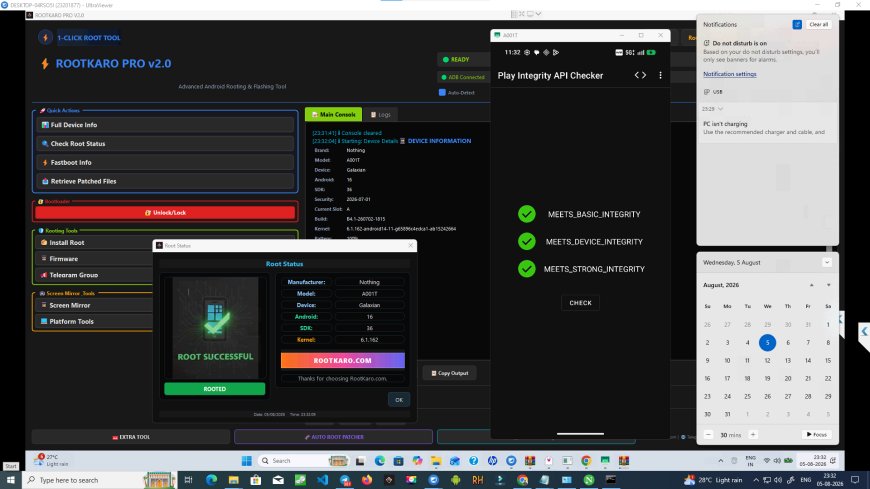Select August 12 in the calendar
Screen dimensions: 870x489
pos(767,361)
